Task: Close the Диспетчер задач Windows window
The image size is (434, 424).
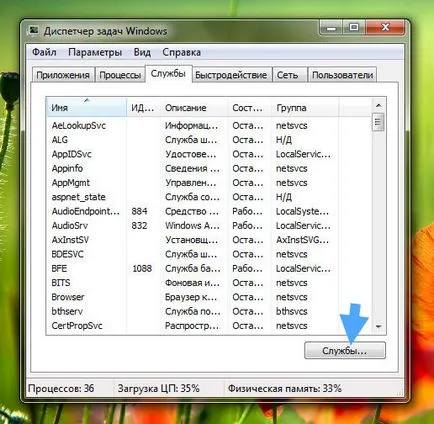Action: [x=386, y=28]
